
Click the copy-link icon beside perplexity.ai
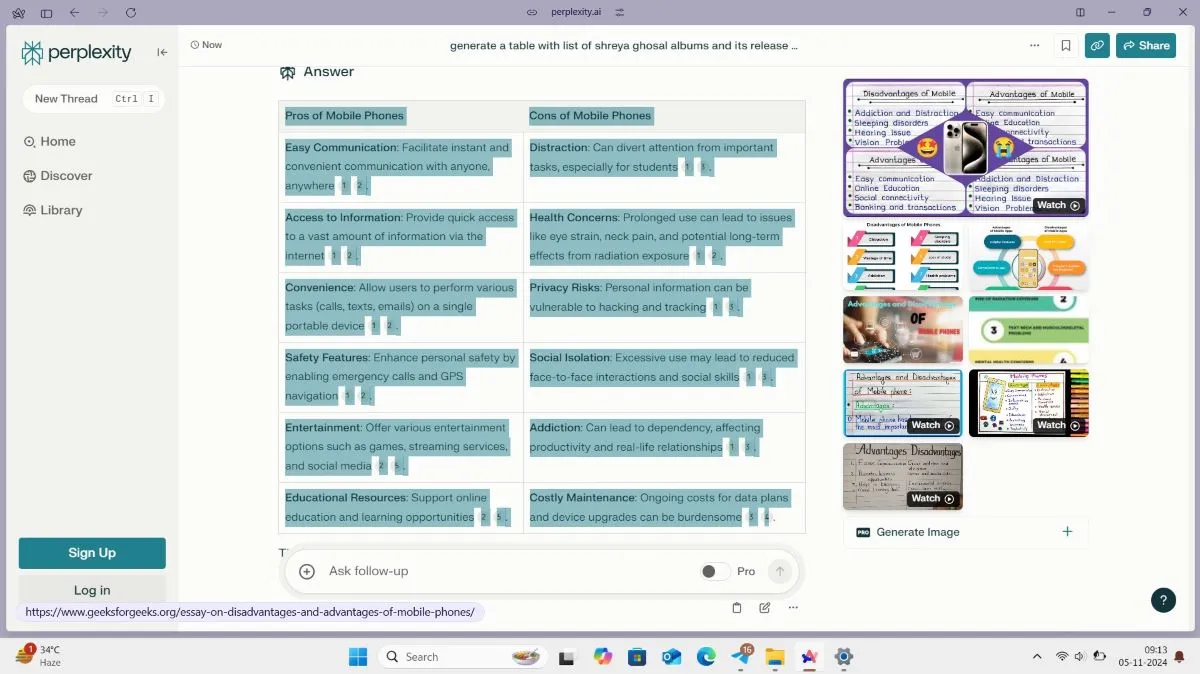[532, 12]
